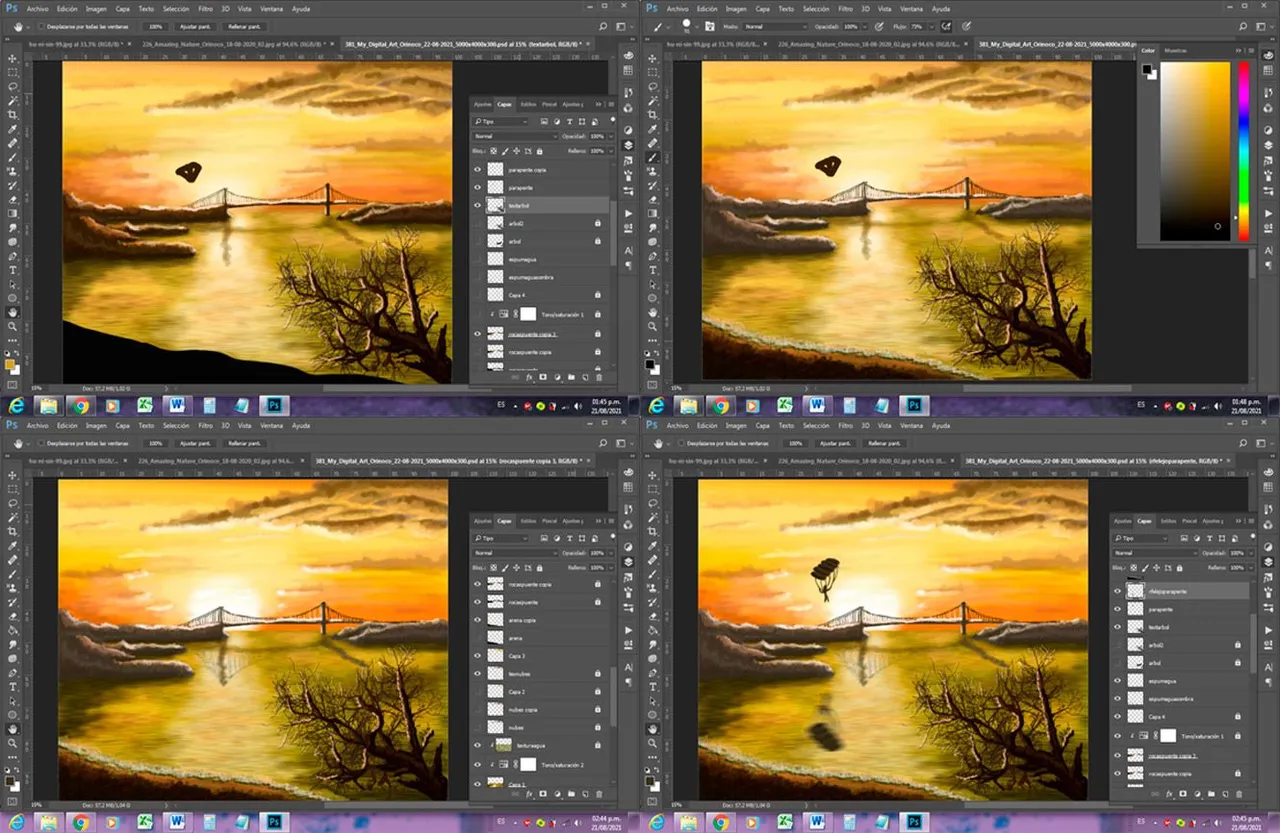
Task: Select the Zoom tool in textarbol window
Action: [13, 326]
